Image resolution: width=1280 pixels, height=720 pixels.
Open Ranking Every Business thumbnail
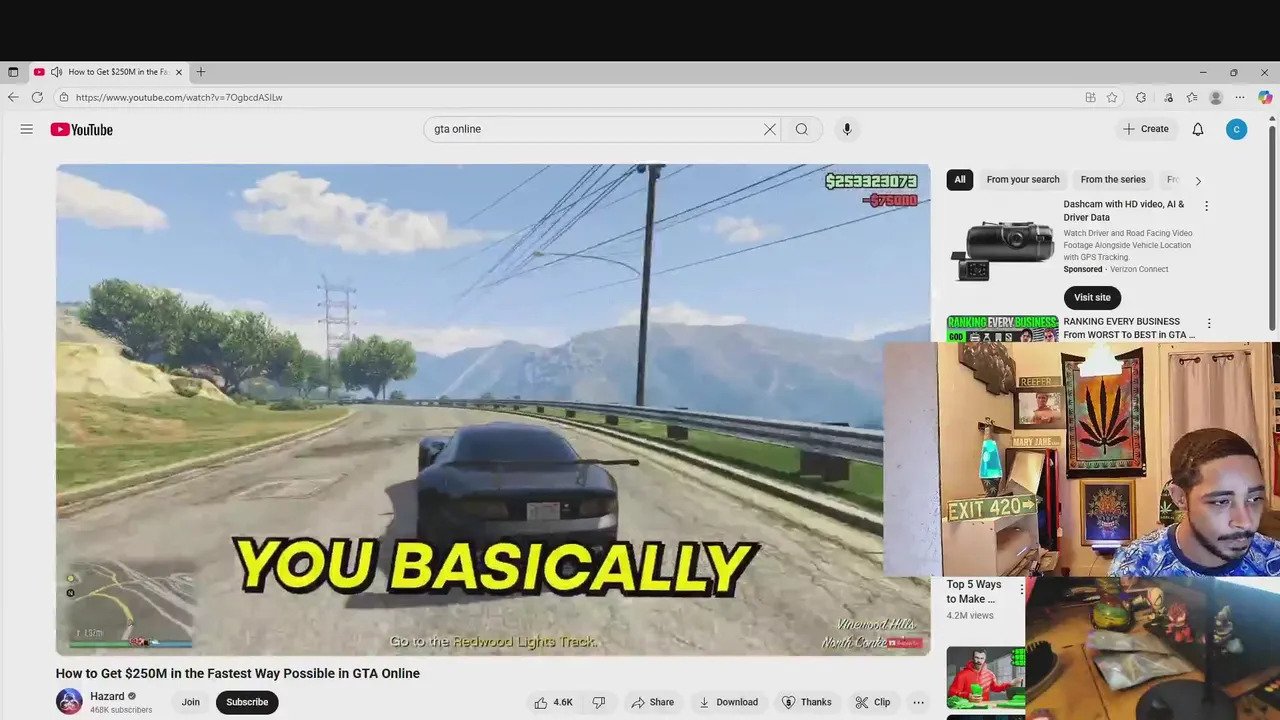[1002, 328]
